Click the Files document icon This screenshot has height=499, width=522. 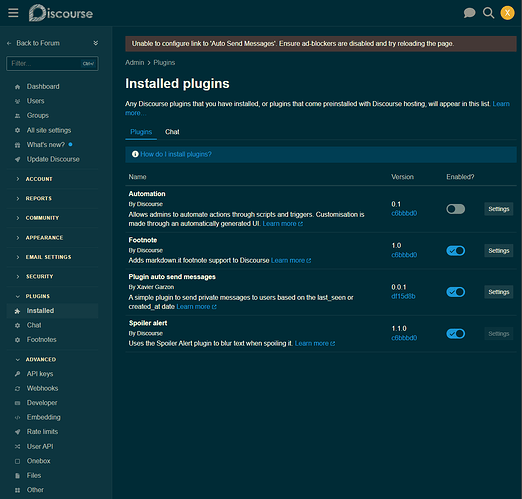pyautogui.click(x=18, y=476)
